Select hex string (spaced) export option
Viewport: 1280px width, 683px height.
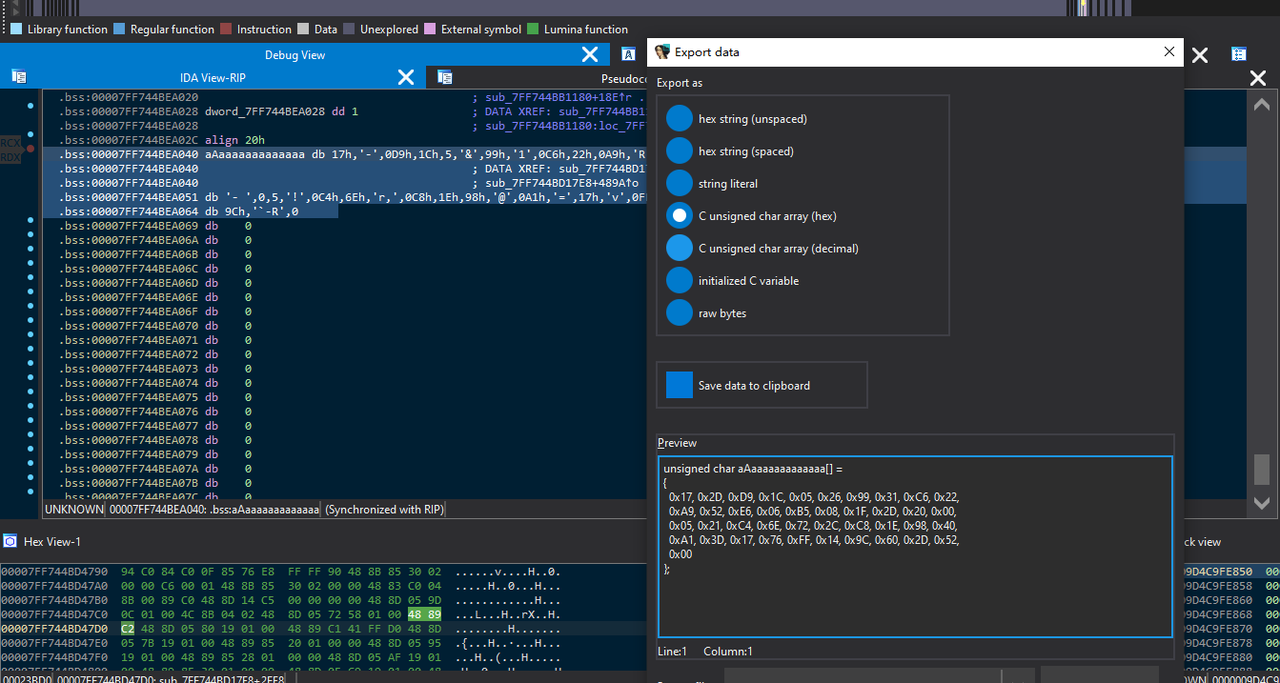(733, 151)
